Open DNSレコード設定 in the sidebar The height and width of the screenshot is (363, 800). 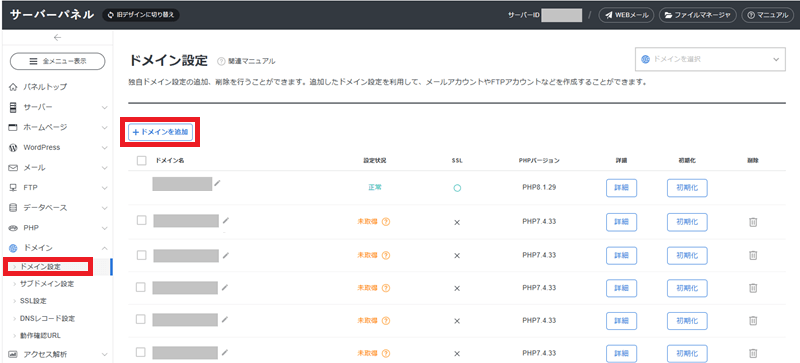point(47,319)
